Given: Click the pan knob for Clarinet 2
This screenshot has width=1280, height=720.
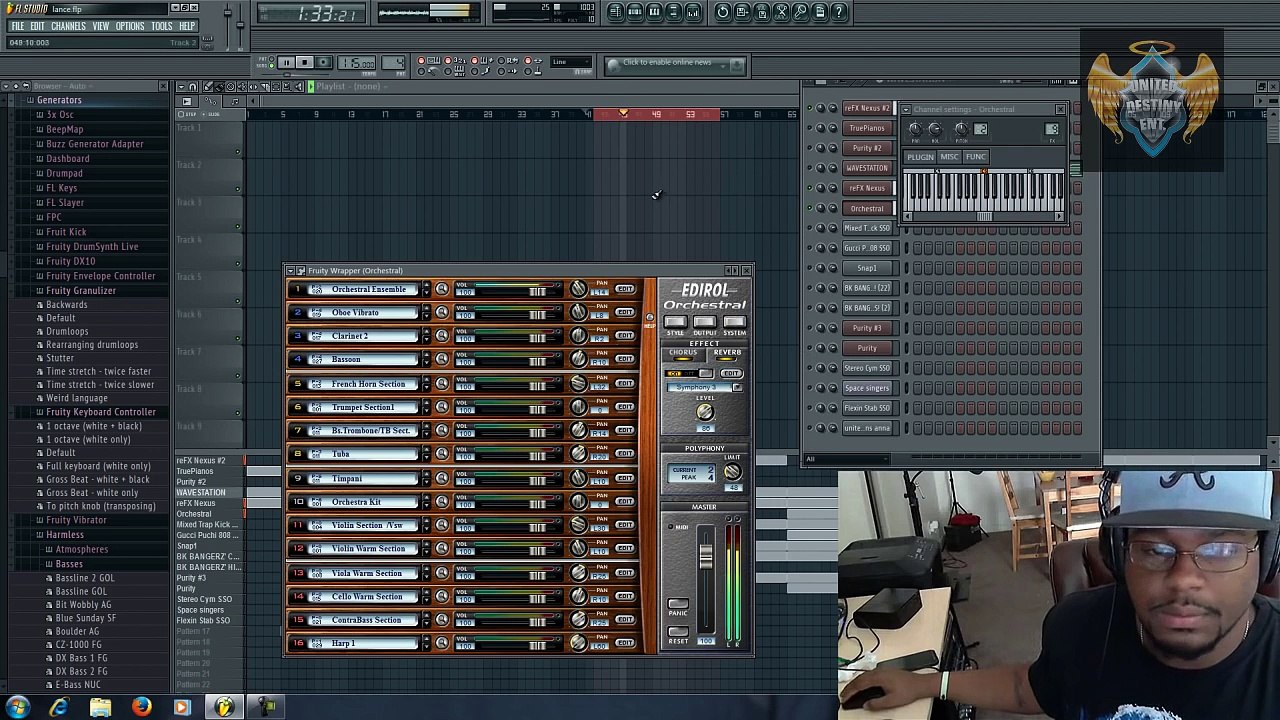Looking at the screenshot, I should pyautogui.click(x=578, y=336).
